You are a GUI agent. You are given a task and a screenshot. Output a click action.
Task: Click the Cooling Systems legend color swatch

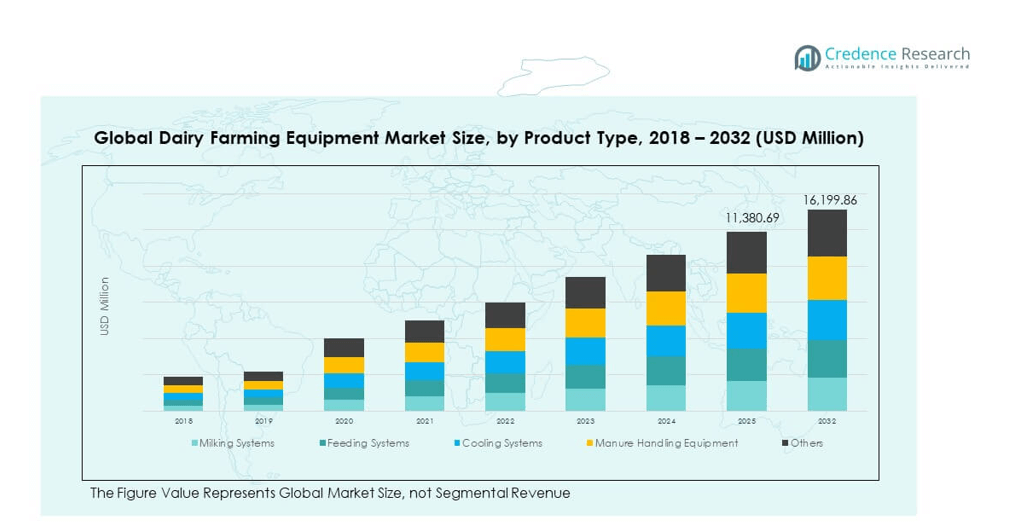(x=457, y=443)
